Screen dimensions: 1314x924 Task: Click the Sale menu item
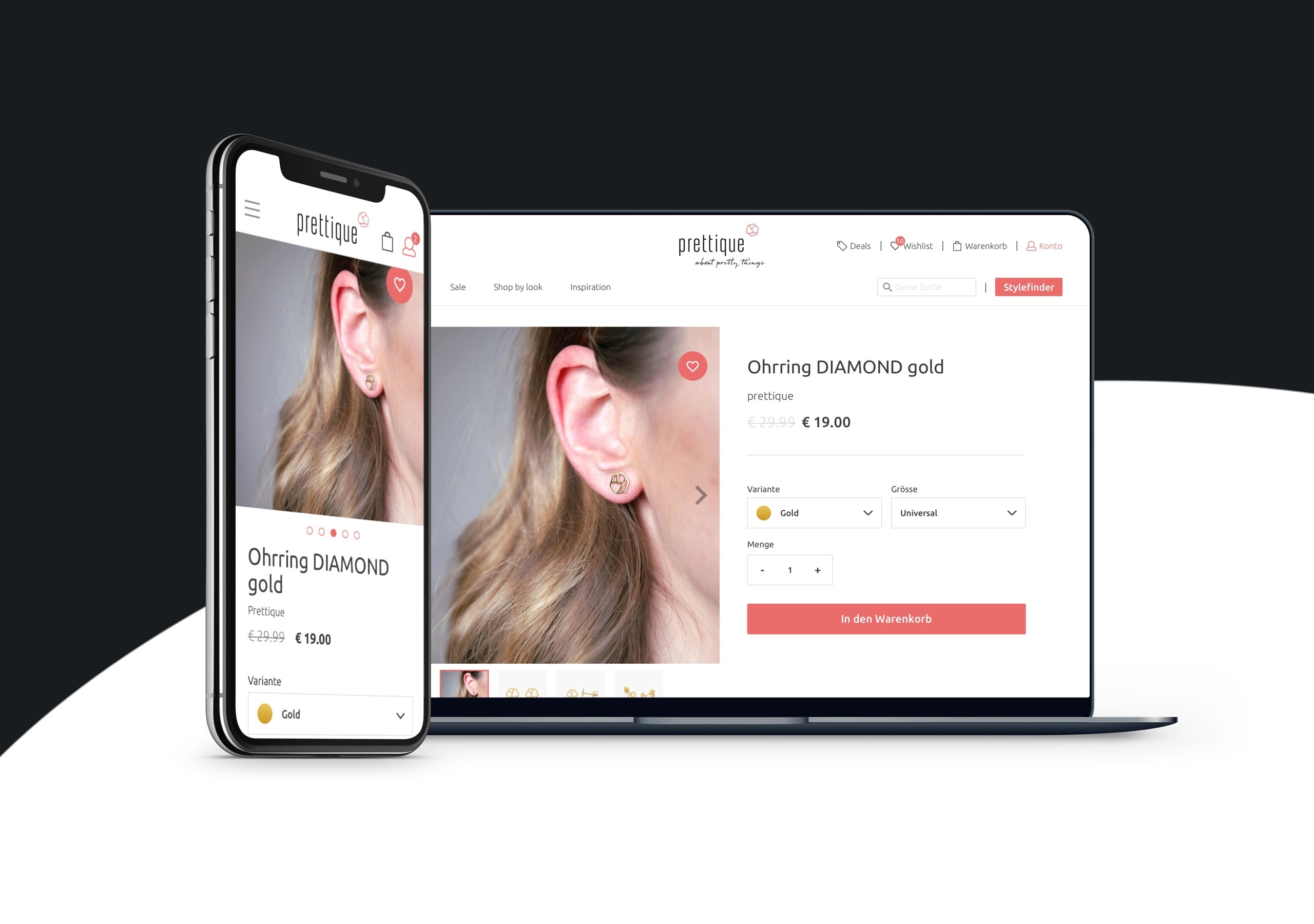point(458,287)
